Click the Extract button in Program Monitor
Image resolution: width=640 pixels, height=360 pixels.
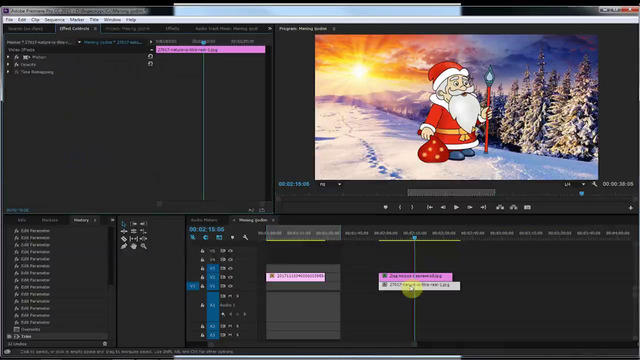(513, 207)
